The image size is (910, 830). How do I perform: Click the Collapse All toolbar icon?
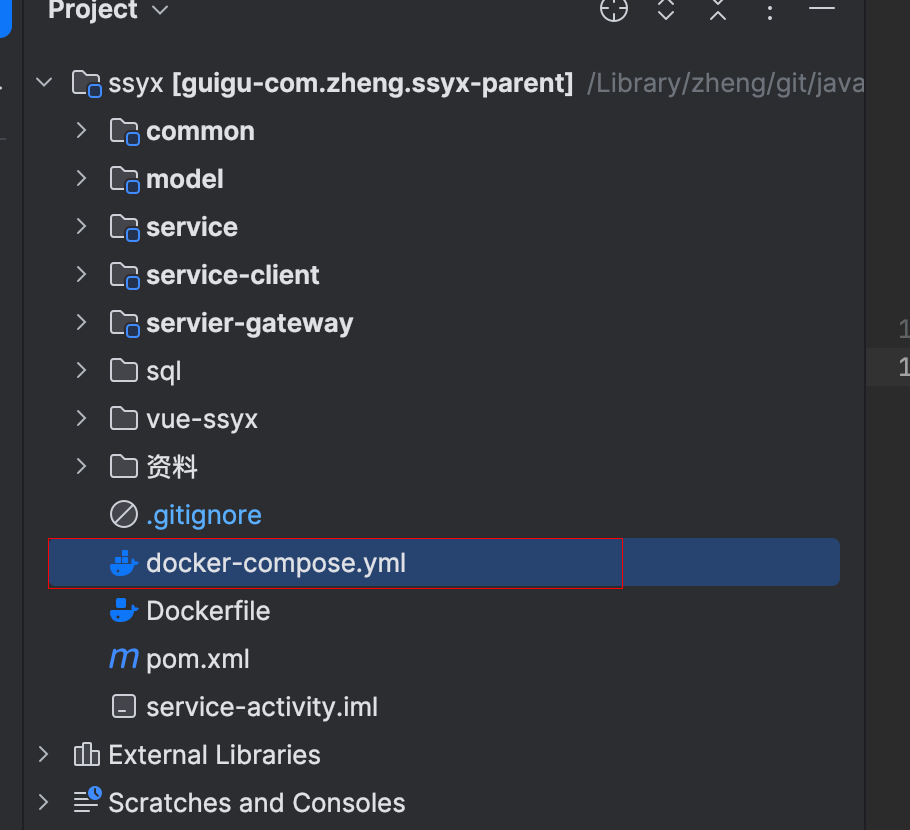click(x=718, y=10)
